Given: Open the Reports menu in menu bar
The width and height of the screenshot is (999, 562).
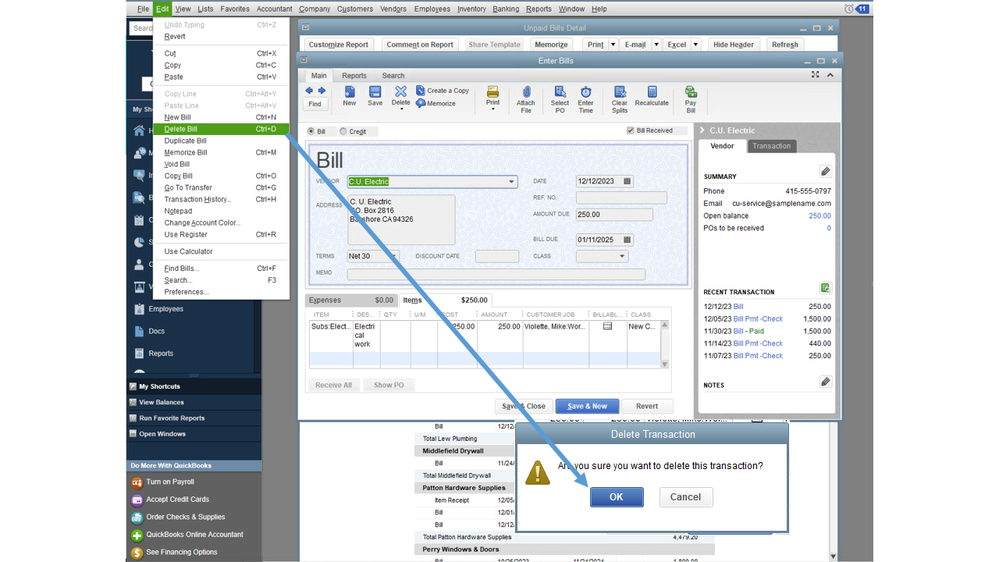Looking at the screenshot, I should 538,9.
